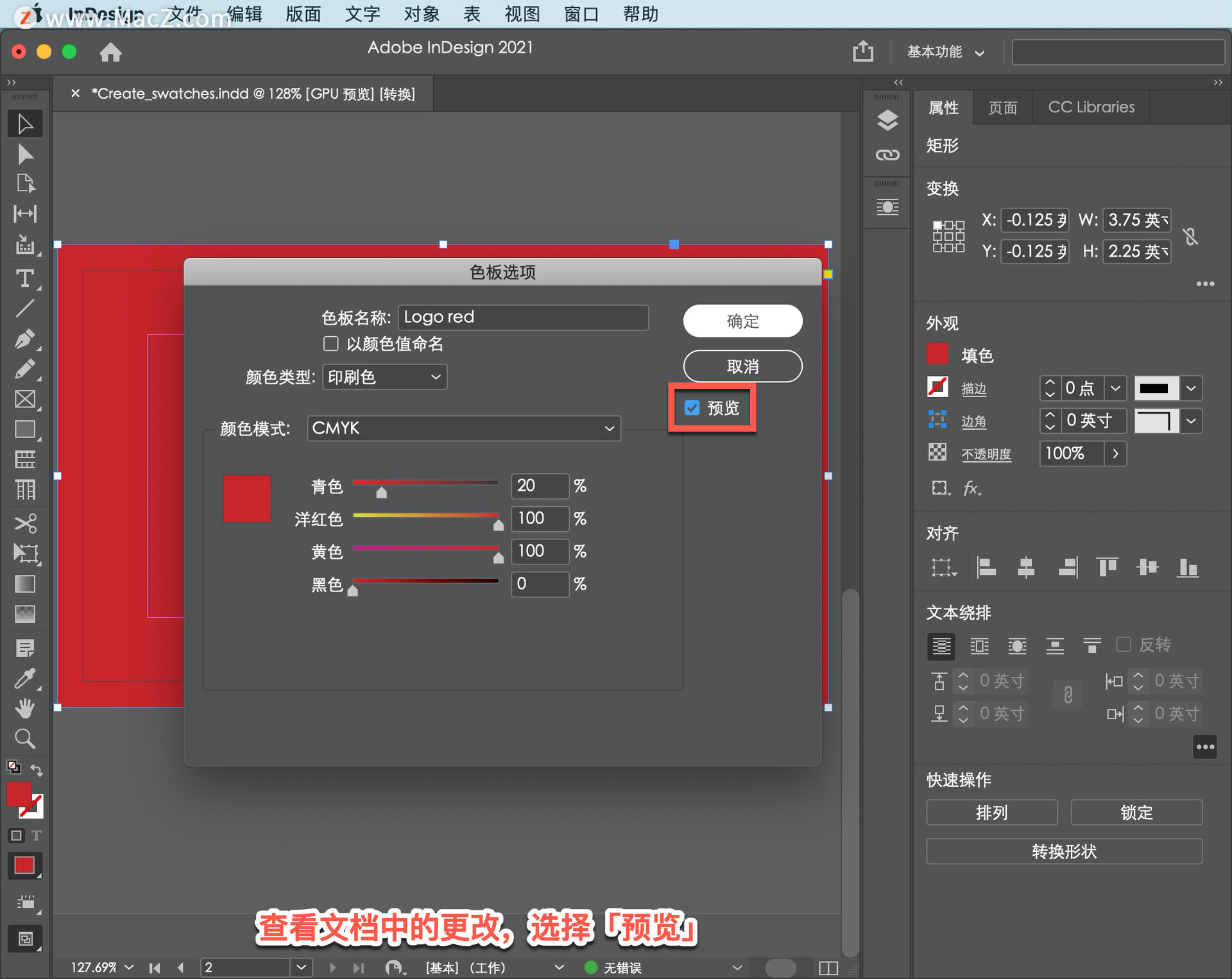Switch to the CC Libraries tab
The width and height of the screenshot is (1232, 979).
[1091, 107]
